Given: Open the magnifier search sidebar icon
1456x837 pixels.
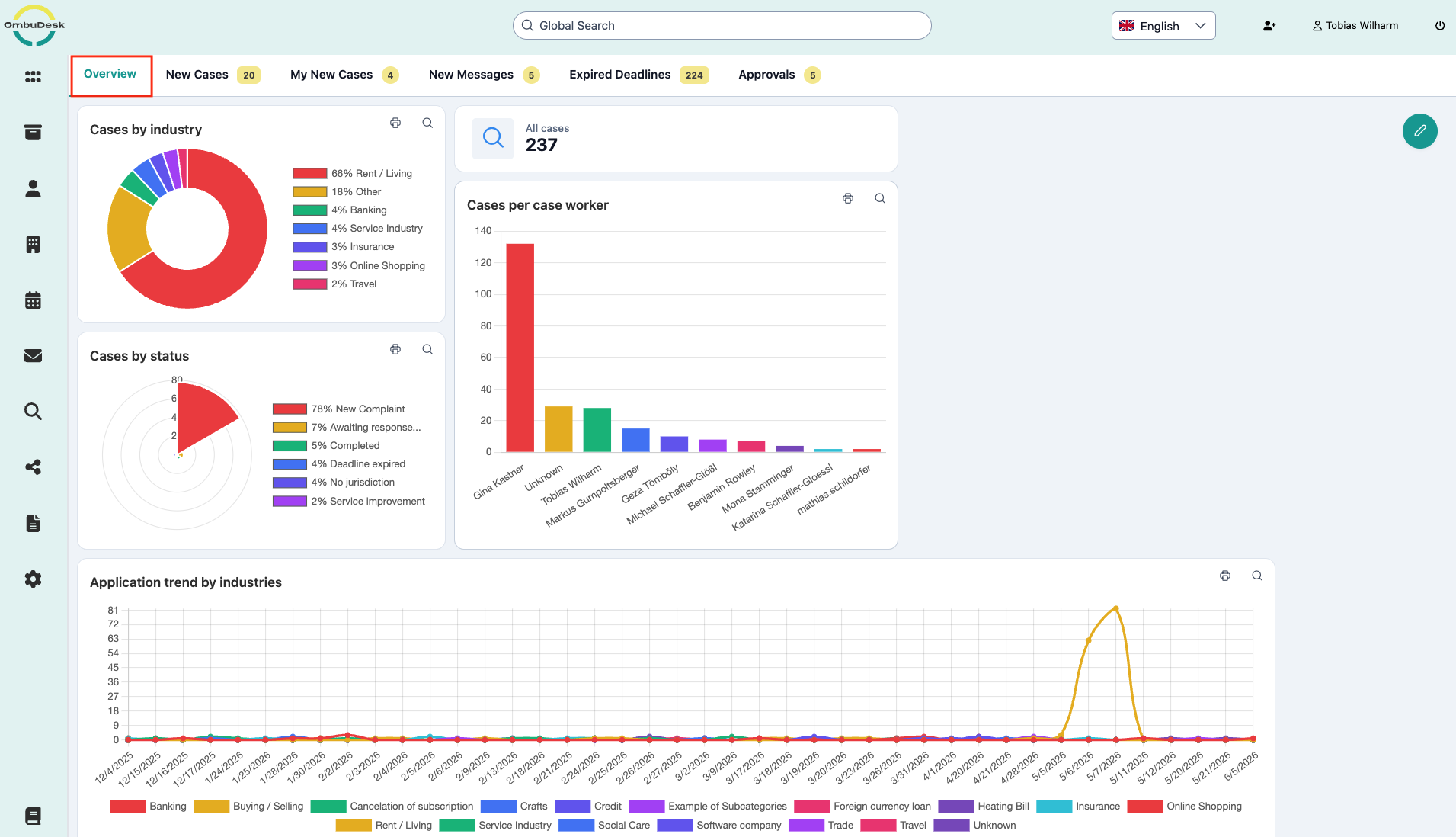Looking at the screenshot, I should pyautogui.click(x=33, y=412).
